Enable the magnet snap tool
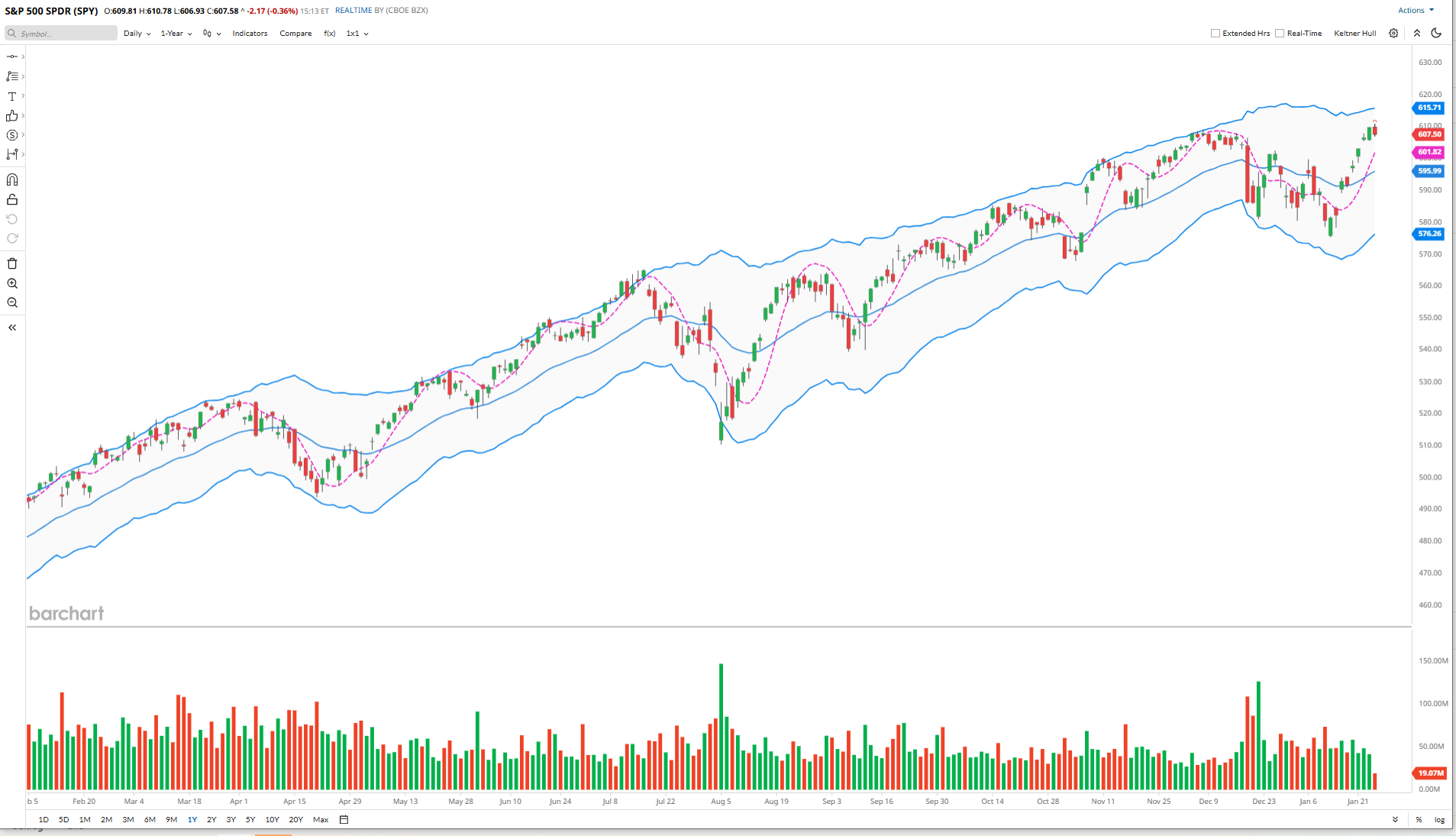 [12, 180]
